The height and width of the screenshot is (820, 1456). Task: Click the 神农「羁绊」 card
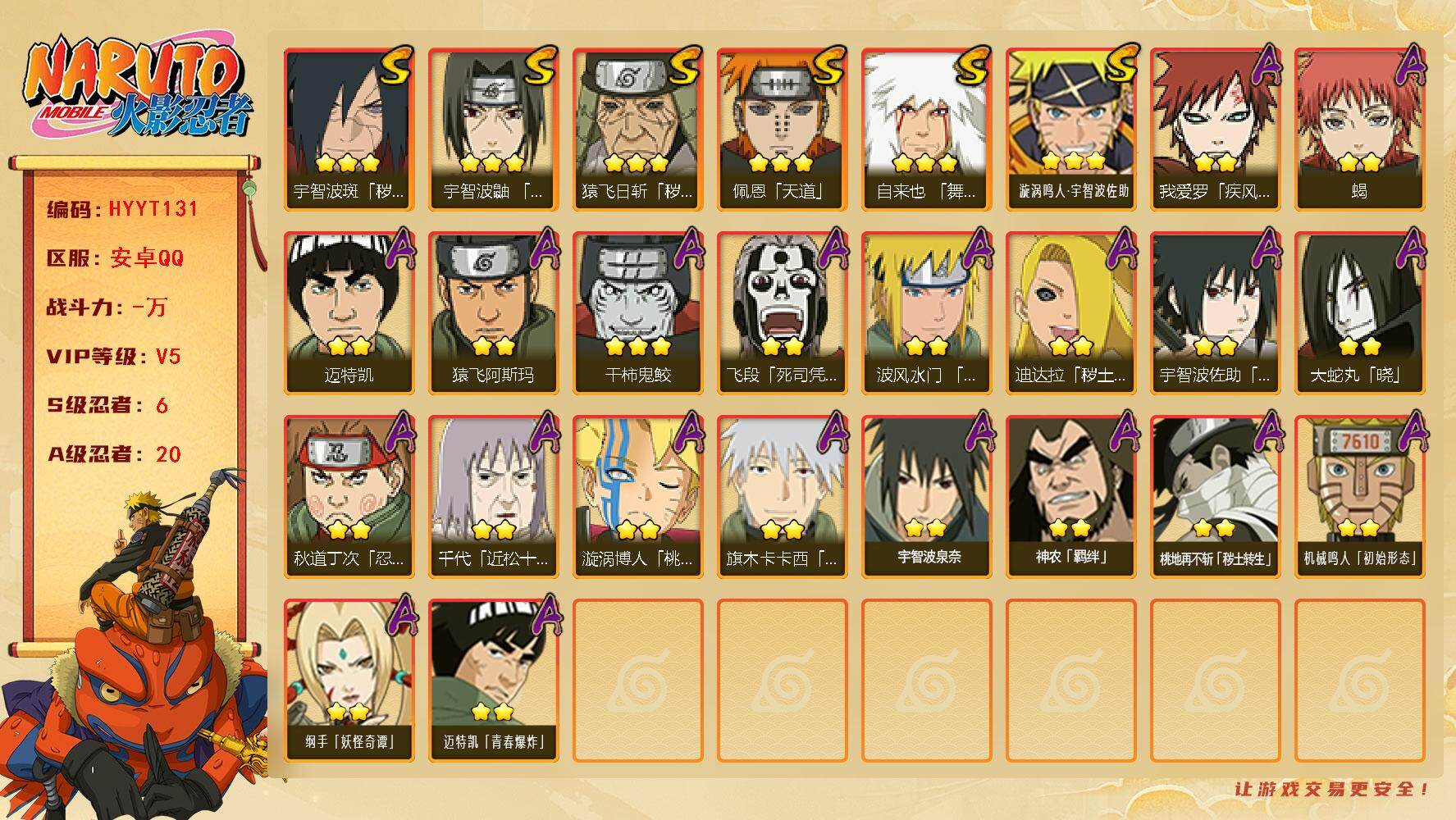pos(1070,497)
